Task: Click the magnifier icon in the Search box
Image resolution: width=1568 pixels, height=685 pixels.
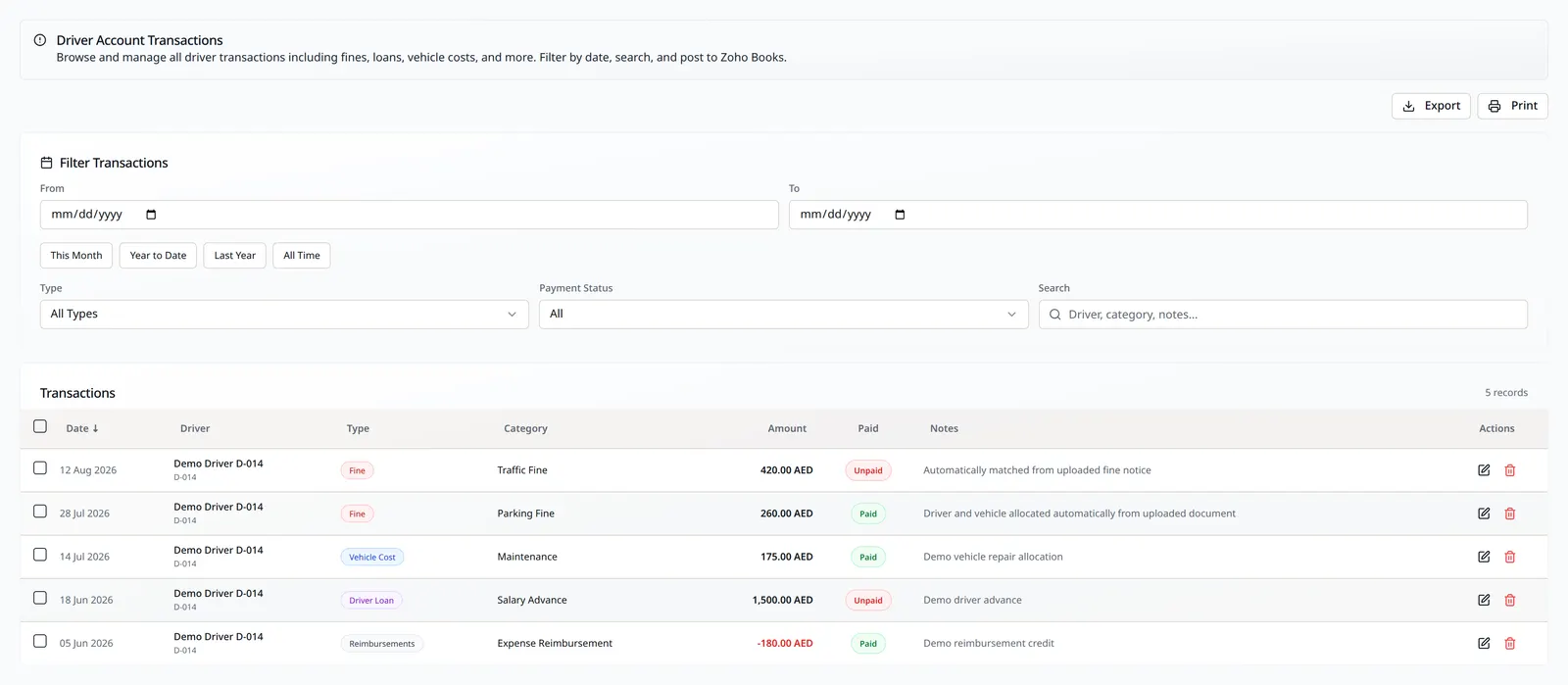Action: 1055,315
